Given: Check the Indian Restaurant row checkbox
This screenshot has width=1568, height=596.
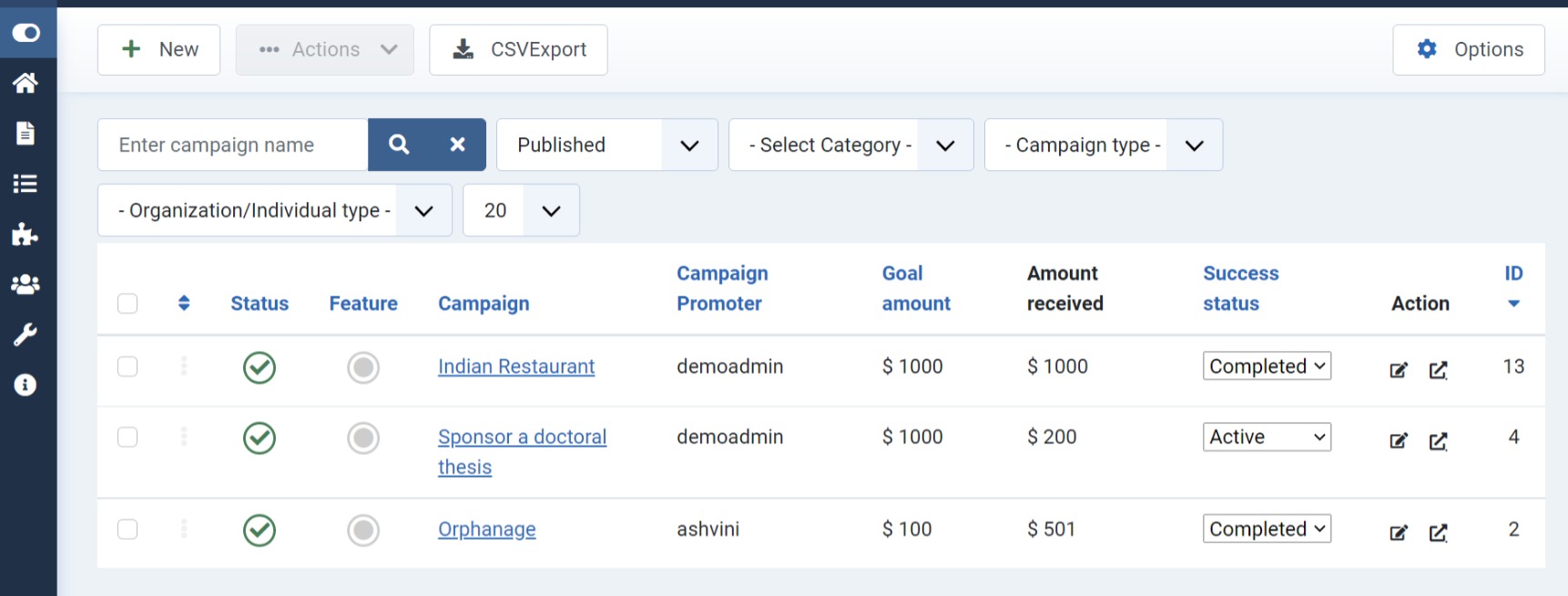Looking at the screenshot, I should [x=127, y=367].
